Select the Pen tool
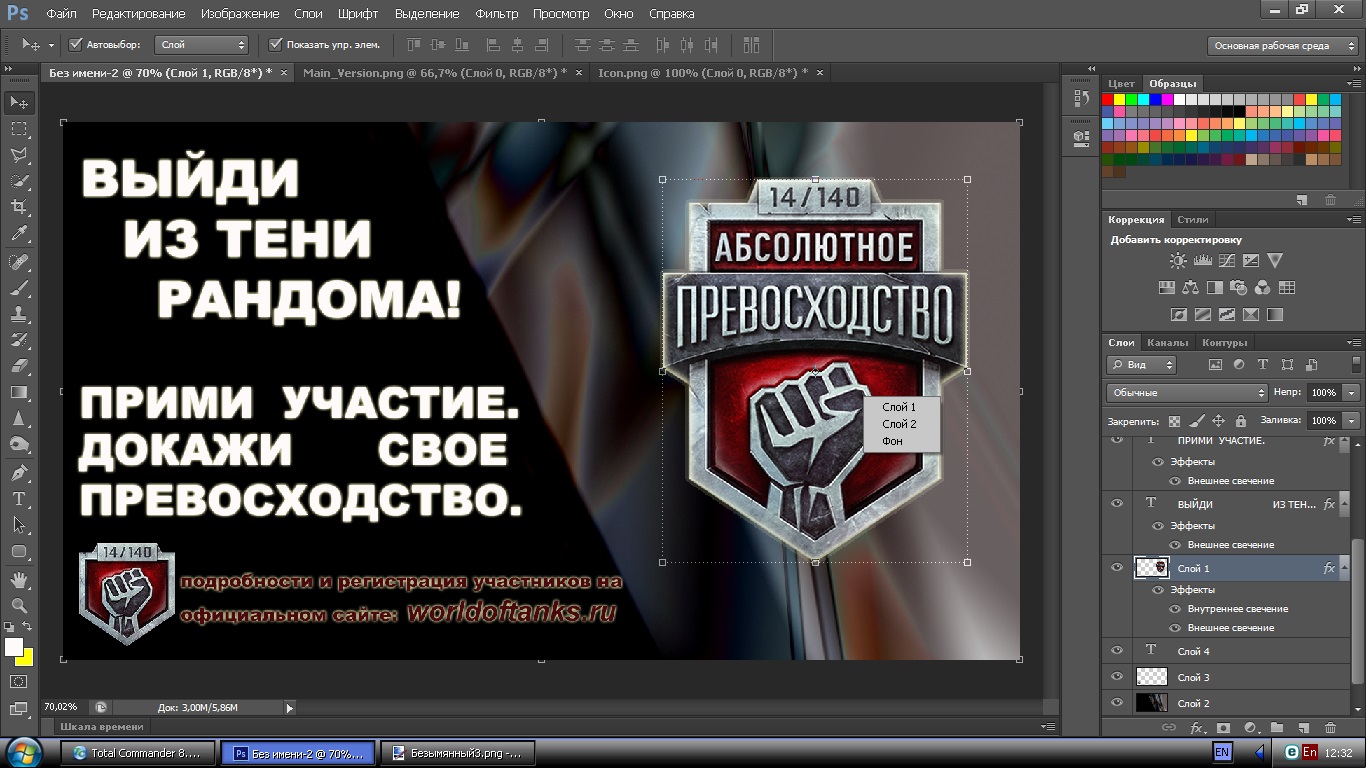1366x768 pixels. coord(19,472)
